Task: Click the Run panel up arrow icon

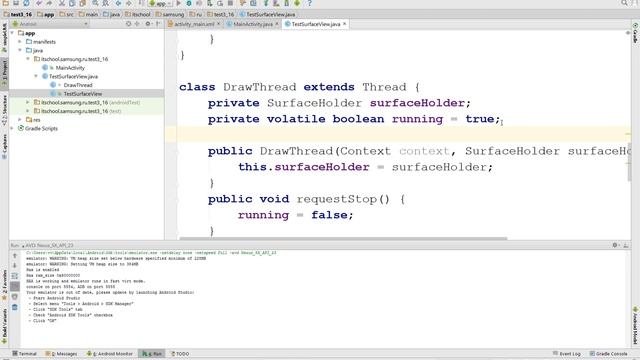Action: coord(15,256)
